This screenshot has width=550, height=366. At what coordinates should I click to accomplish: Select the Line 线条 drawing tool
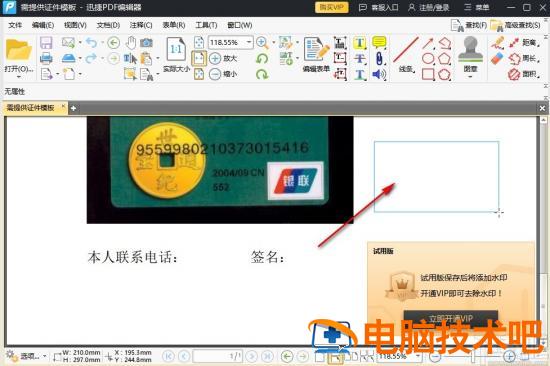[406, 54]
